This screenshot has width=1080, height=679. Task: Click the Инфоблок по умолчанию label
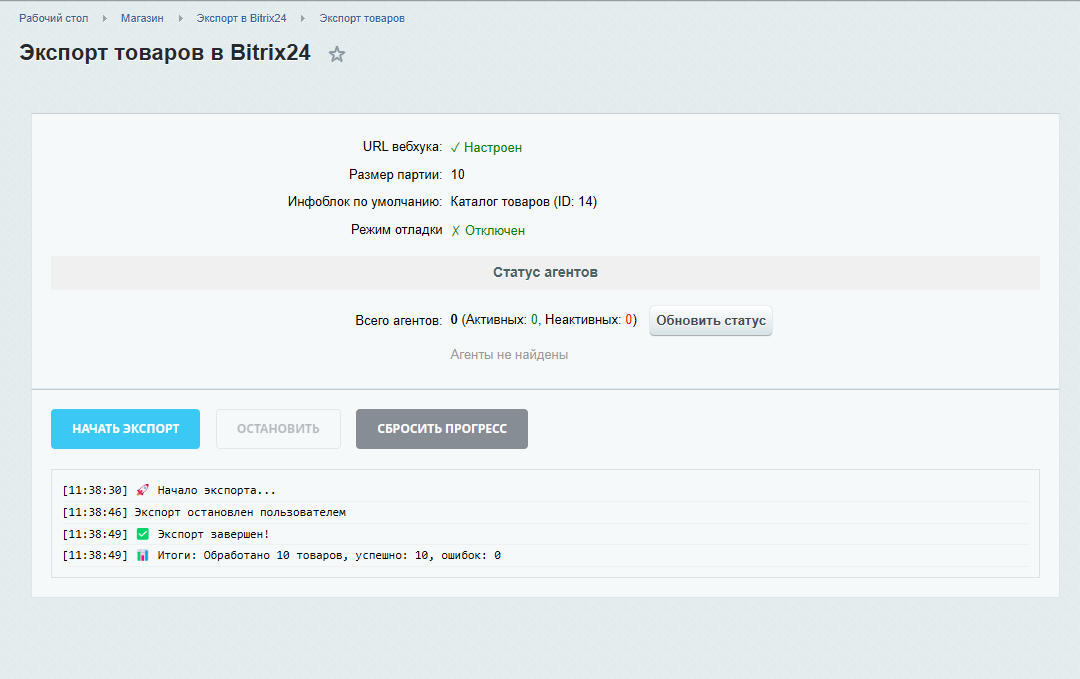tap(365, 202)
